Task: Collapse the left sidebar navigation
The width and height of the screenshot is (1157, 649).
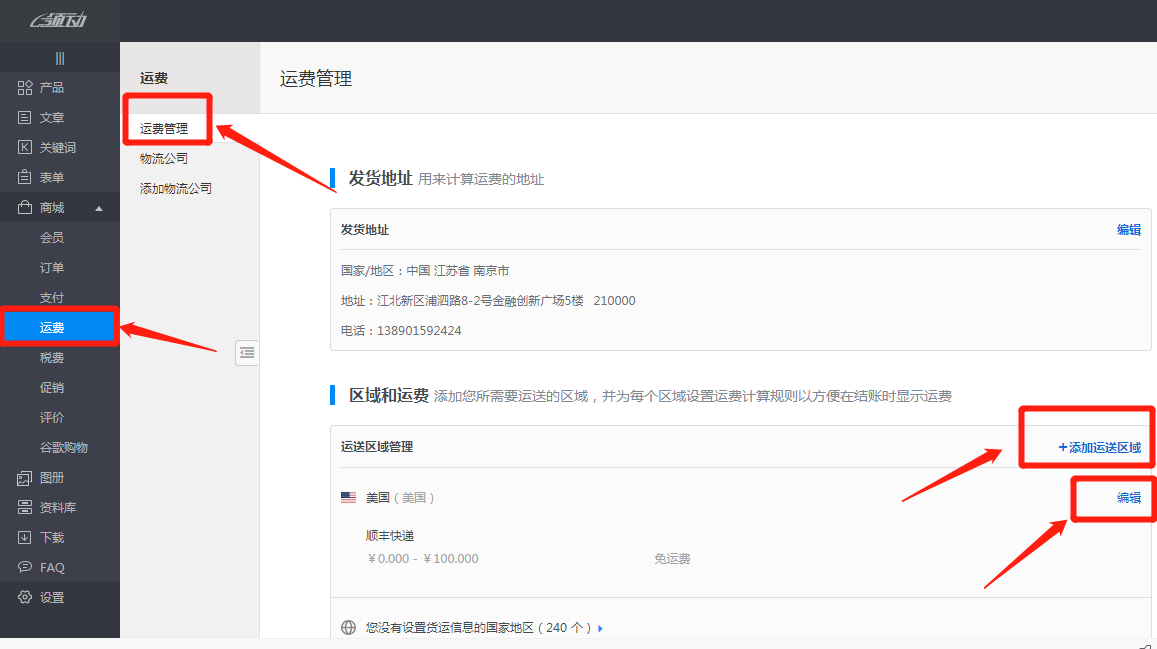Action: [59, 57]
